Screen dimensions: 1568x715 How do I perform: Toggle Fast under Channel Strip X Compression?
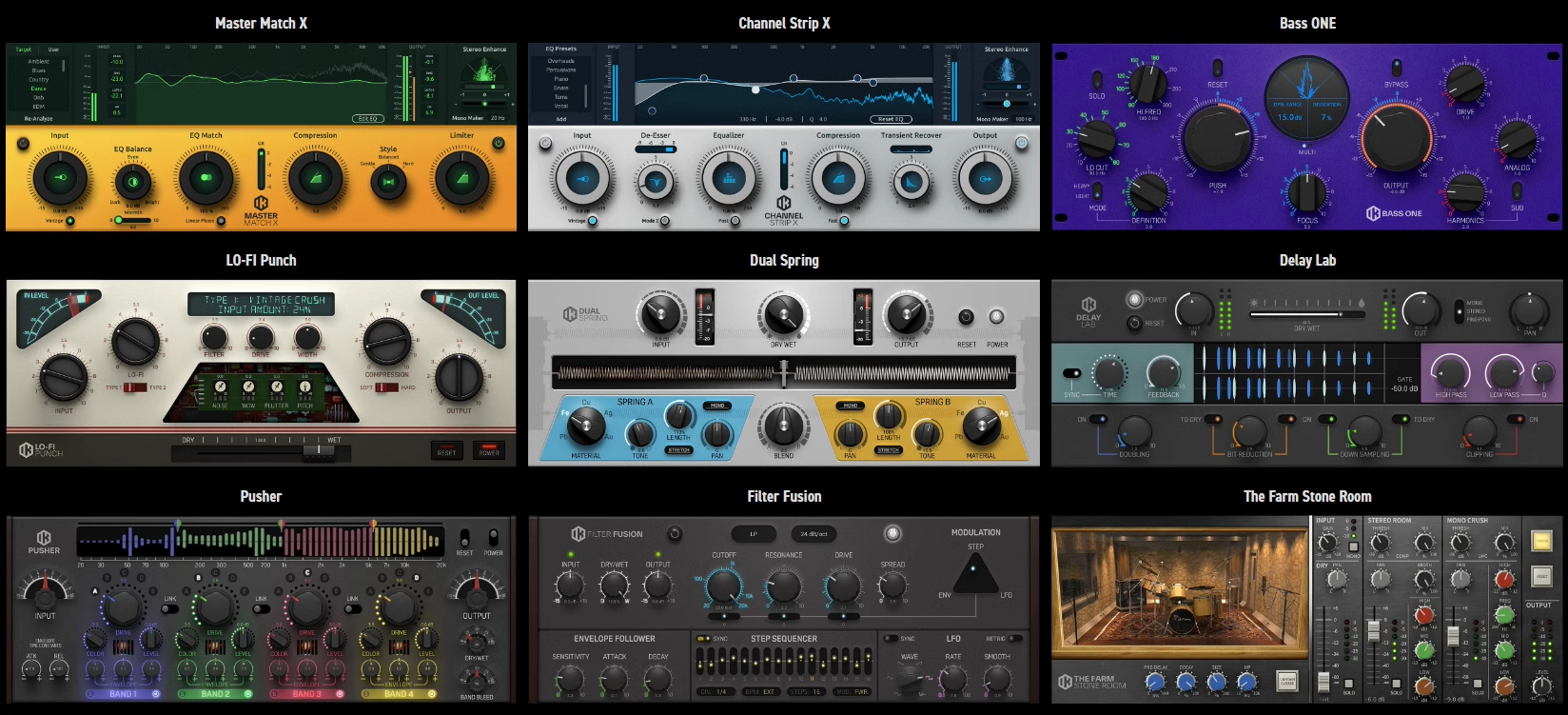coord(844,221)
